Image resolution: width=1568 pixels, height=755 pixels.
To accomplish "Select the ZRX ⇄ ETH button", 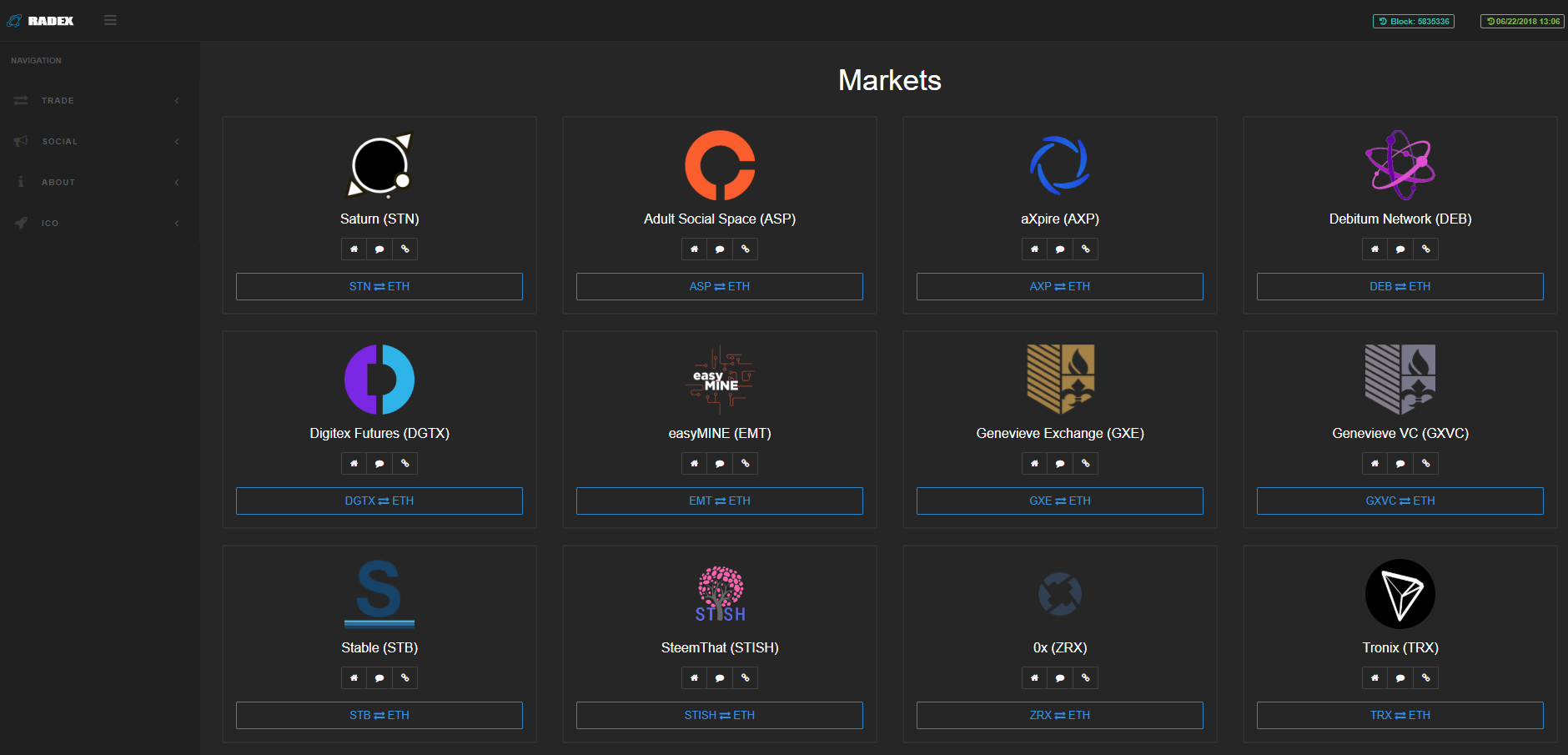I will [x=1060, y=715].
